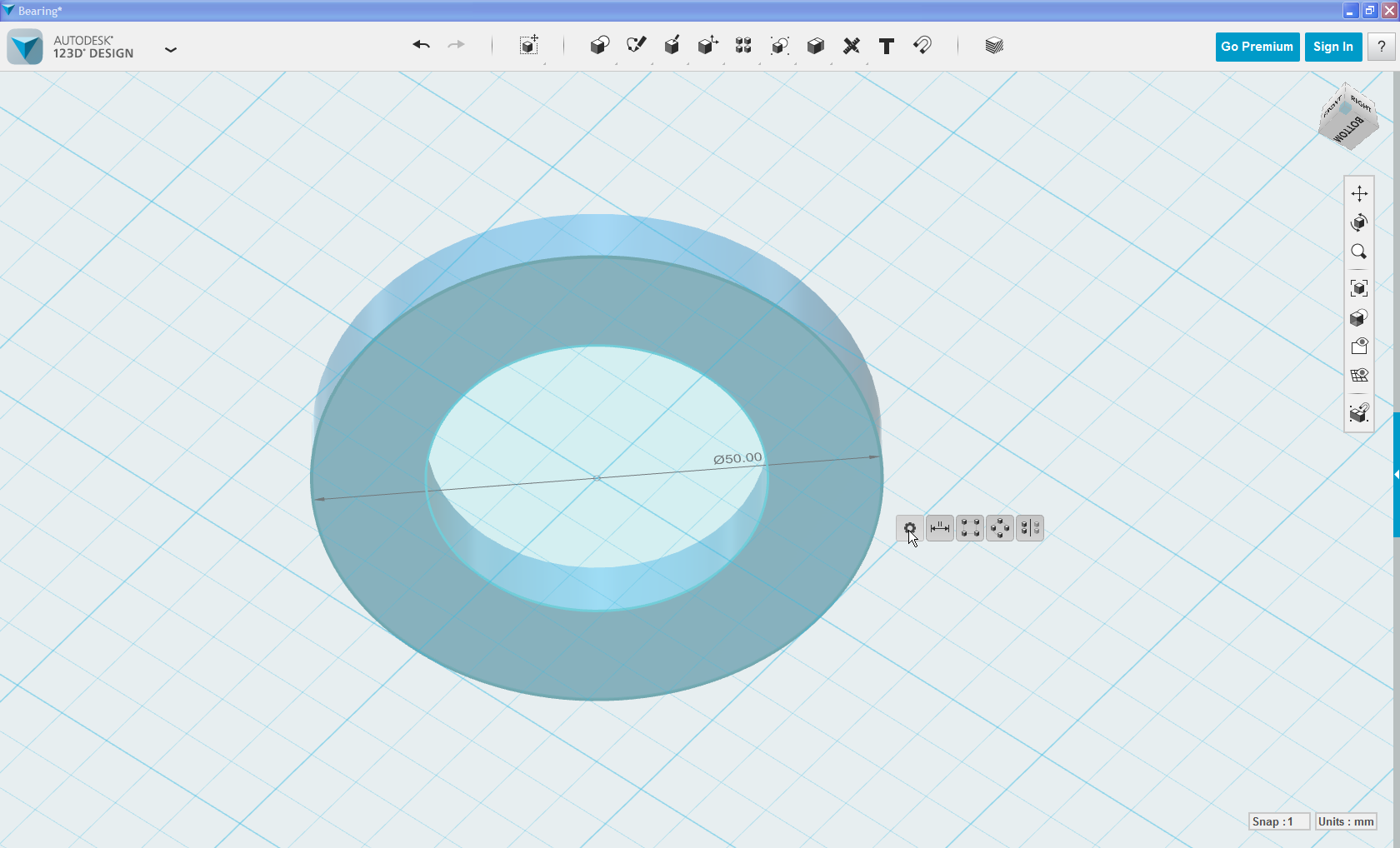Click the Sign In button
The height and width of the screenshot is (848, 1400).
pyautogui.click(x=1333, y=47)
